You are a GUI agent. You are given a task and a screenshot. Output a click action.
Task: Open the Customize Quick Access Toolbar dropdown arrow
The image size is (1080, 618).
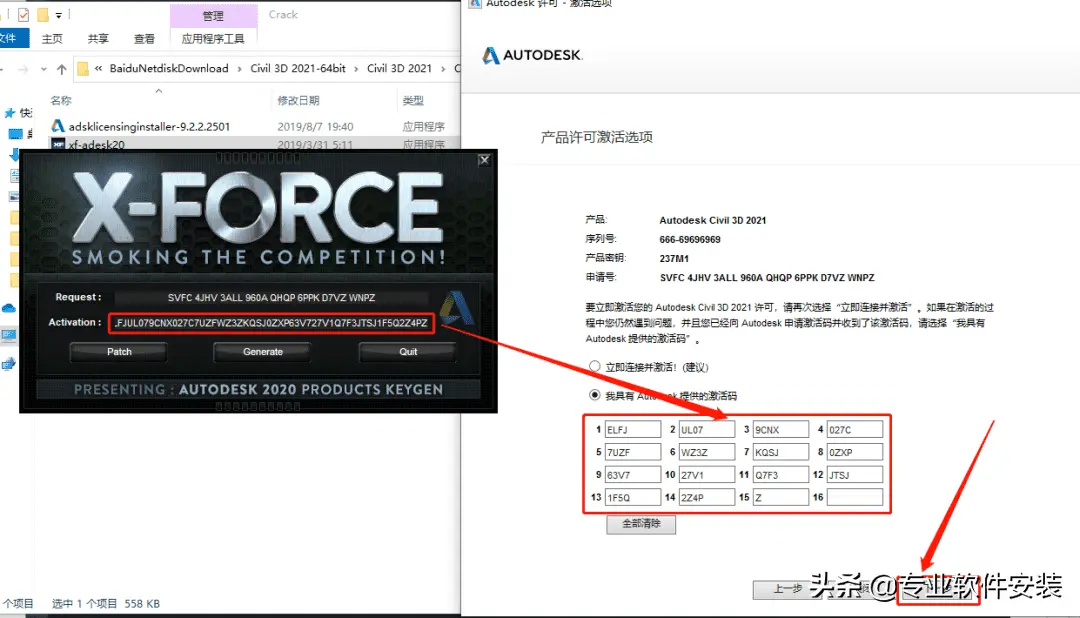click(x=59, y=14)
